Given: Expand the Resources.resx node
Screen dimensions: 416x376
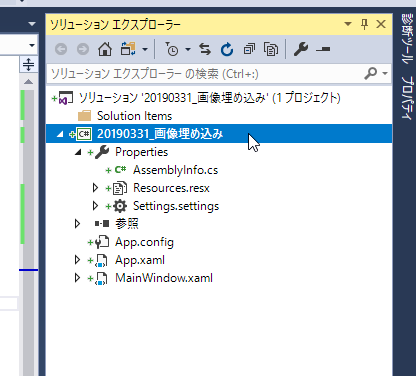Looking at the screenshot, I should [95, 188].
